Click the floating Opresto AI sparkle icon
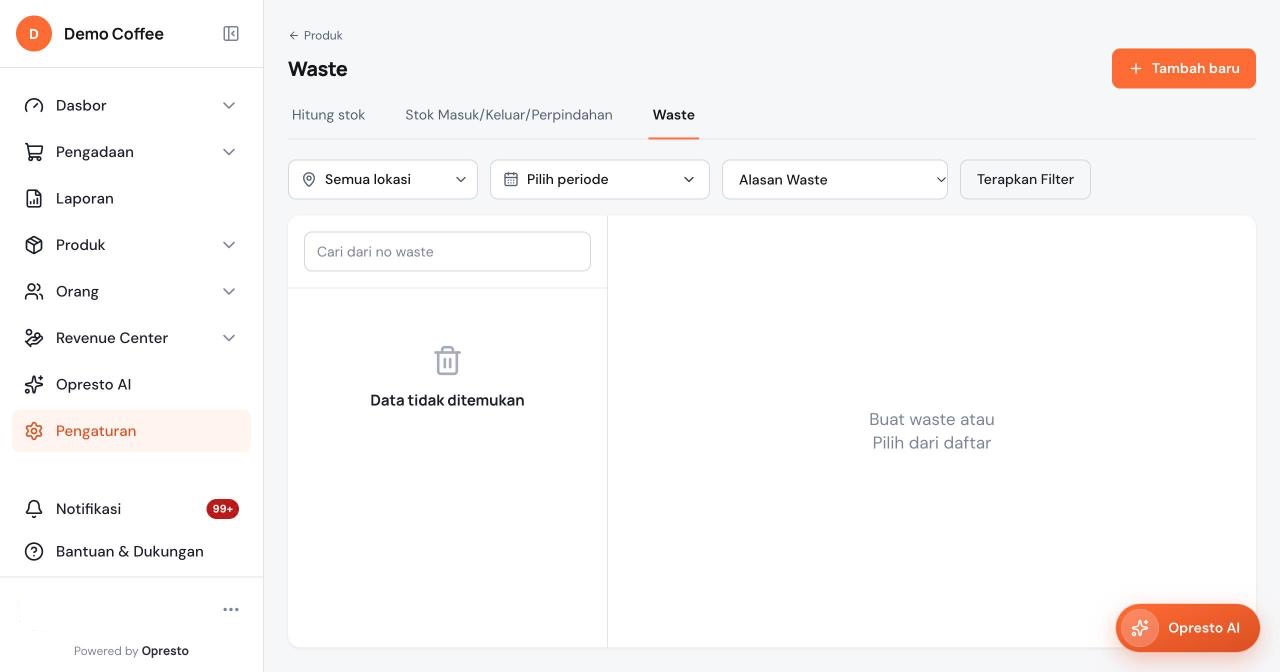The height and width of the screenshot is (672, 1280). click(1139, 628)
